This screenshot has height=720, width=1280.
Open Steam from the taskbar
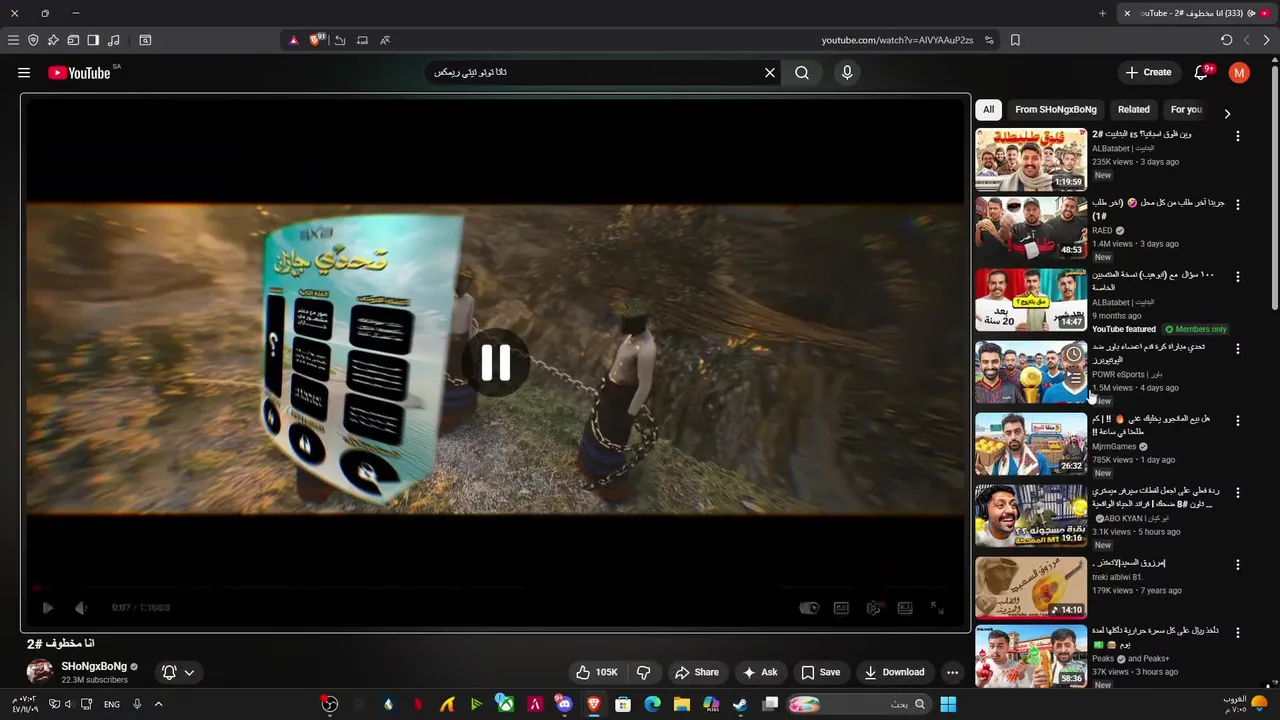[740, 704]
